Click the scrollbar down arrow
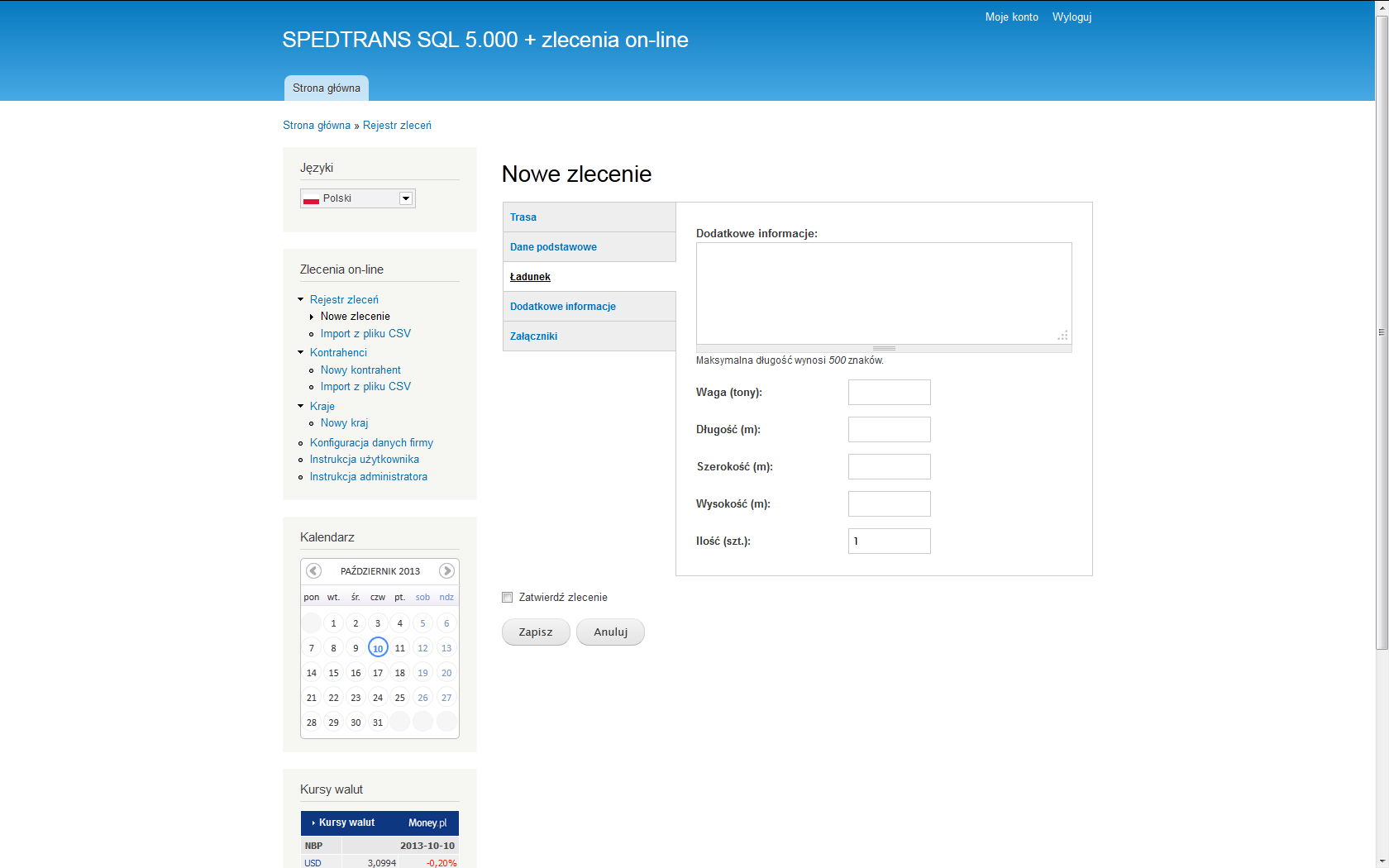 point(1382,861)
